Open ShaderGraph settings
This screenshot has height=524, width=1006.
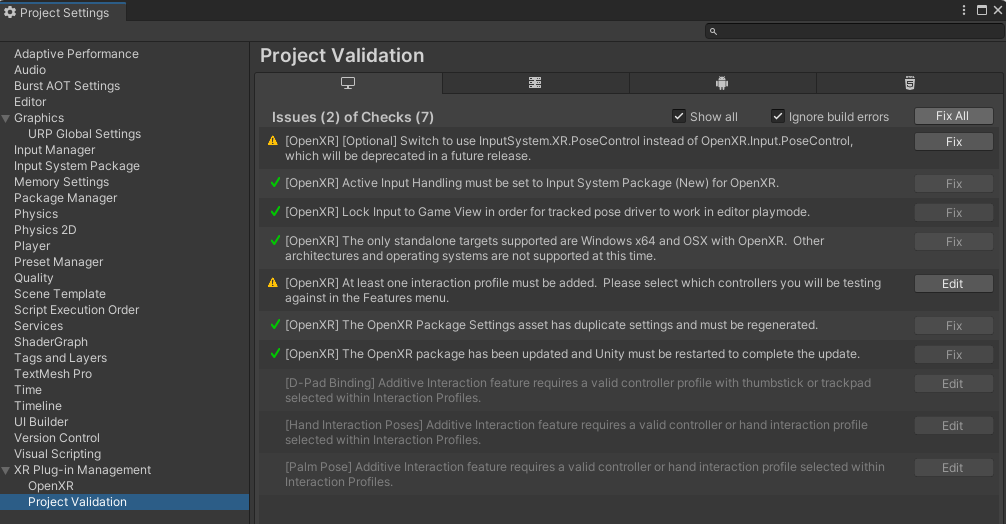pos(51,342)
